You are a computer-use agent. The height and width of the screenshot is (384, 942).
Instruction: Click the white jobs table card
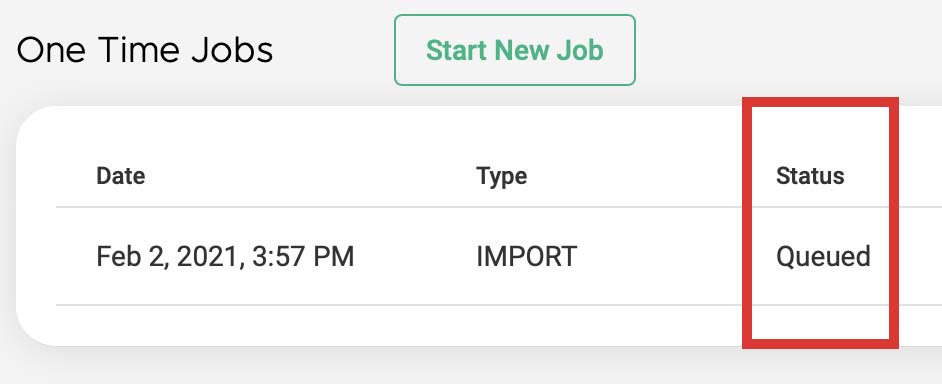479,226
